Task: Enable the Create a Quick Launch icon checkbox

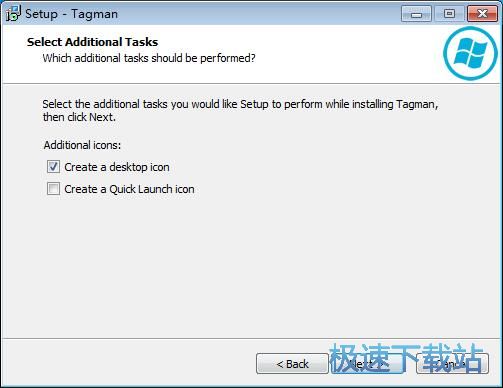Action: tap(53, 189)
